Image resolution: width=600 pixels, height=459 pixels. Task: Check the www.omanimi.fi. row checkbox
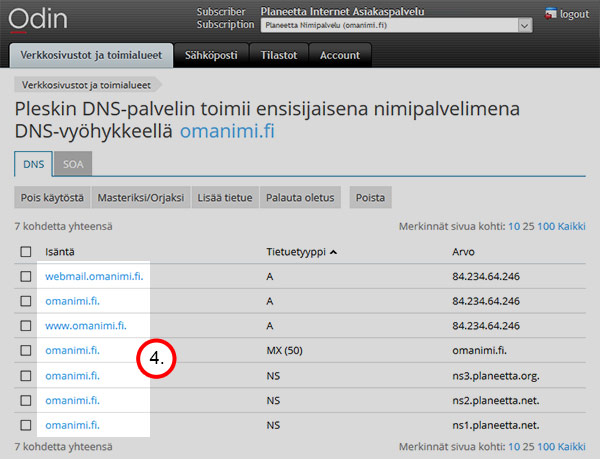(26, 326)
